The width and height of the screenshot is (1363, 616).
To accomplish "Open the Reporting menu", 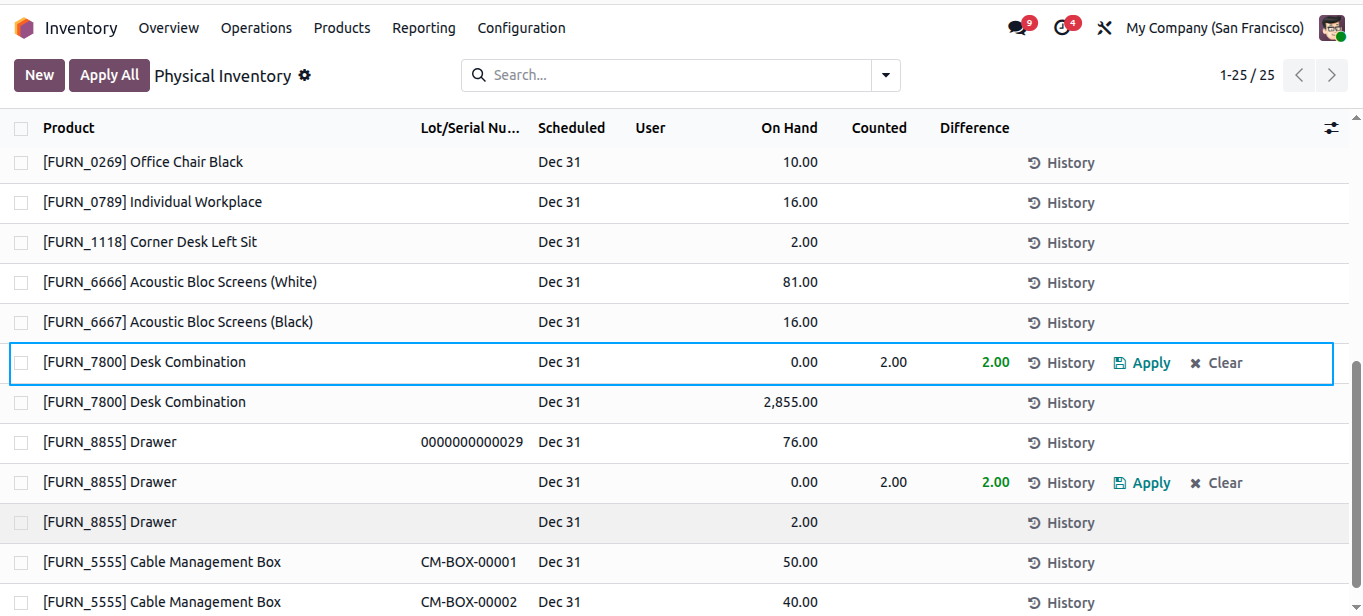I will (424, 28).
